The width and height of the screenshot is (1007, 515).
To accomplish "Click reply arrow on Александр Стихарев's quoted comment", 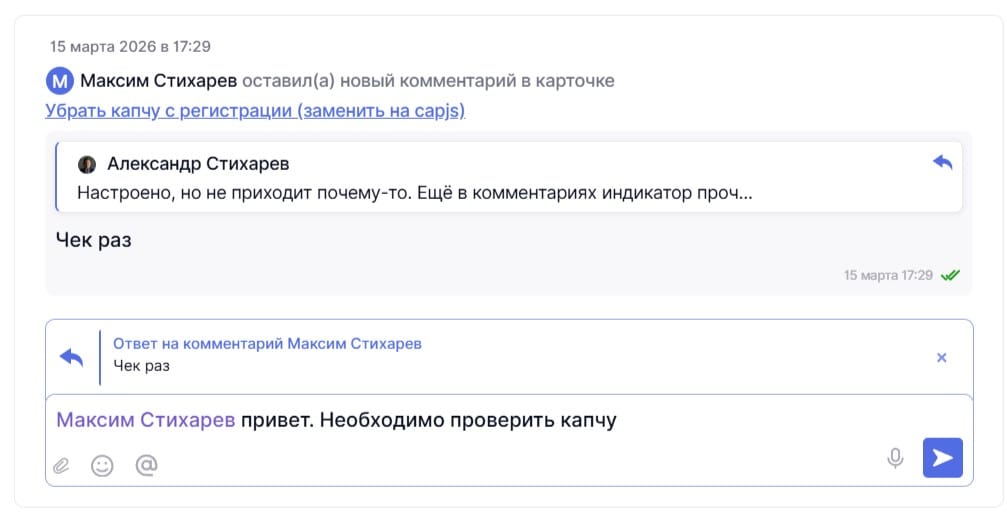I will tap(942, 162).
